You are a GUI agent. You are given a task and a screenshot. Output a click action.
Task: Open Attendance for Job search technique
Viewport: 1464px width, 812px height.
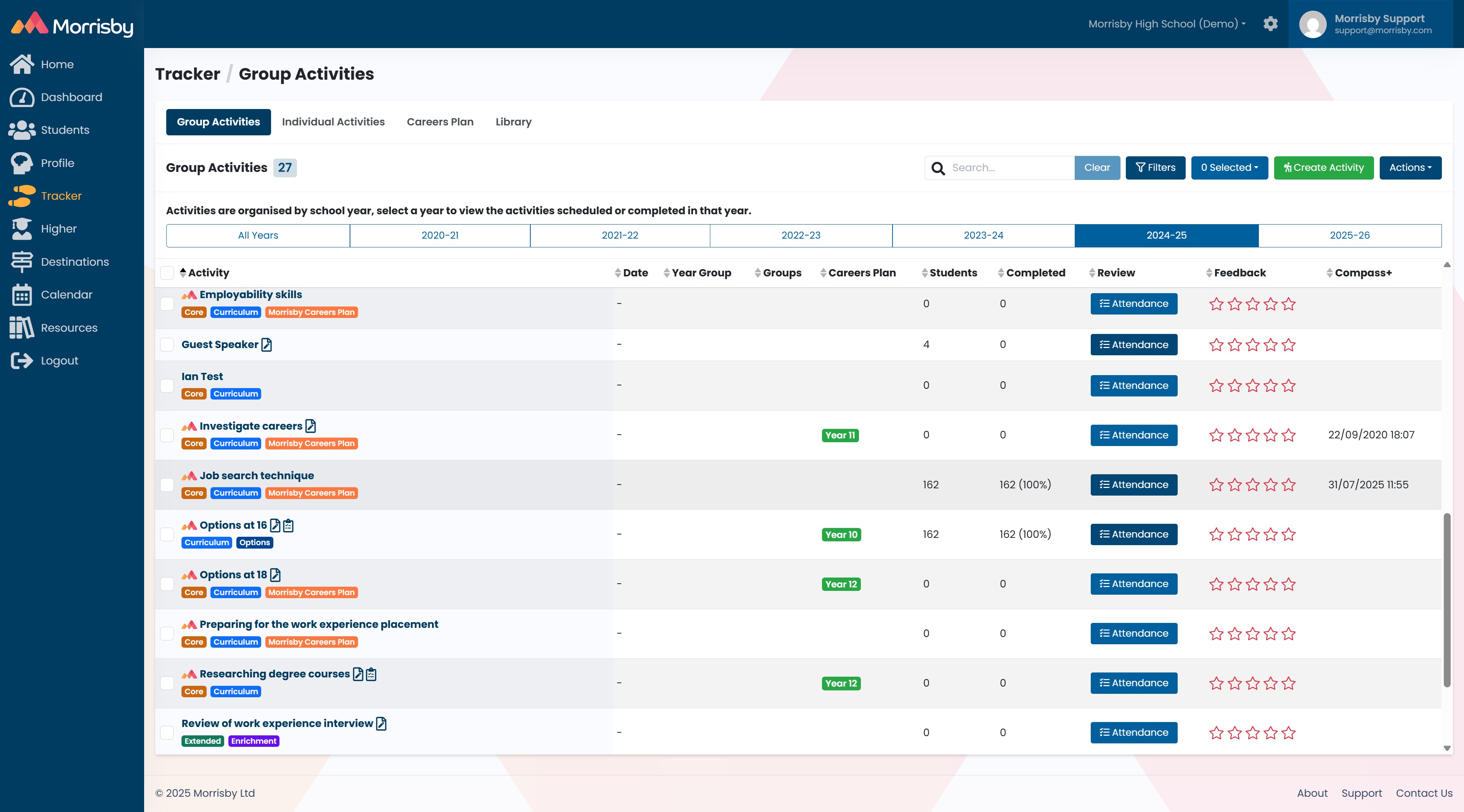[1134, 485]
